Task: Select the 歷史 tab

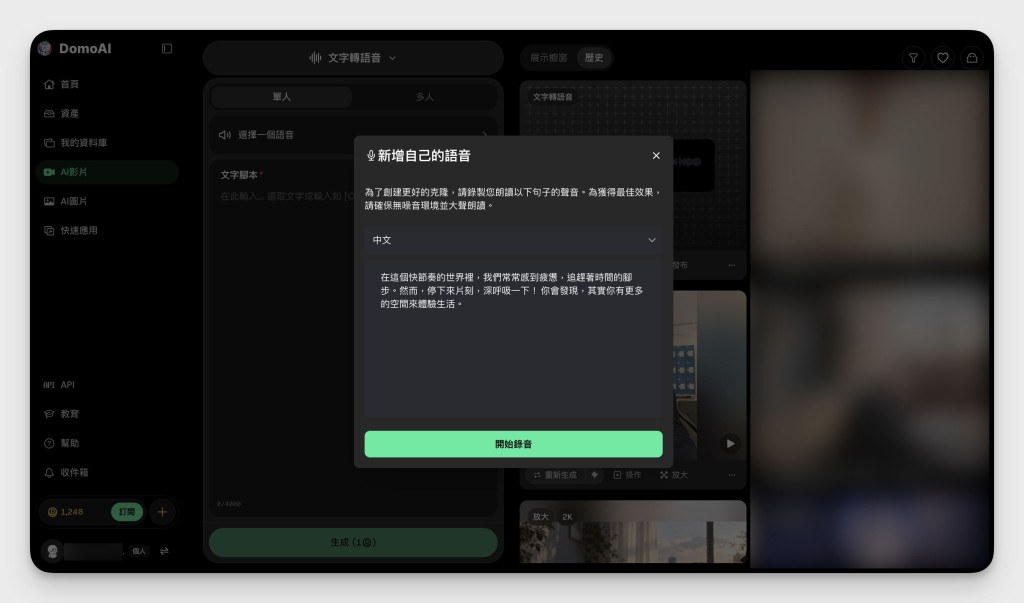Action: (594, 57)
